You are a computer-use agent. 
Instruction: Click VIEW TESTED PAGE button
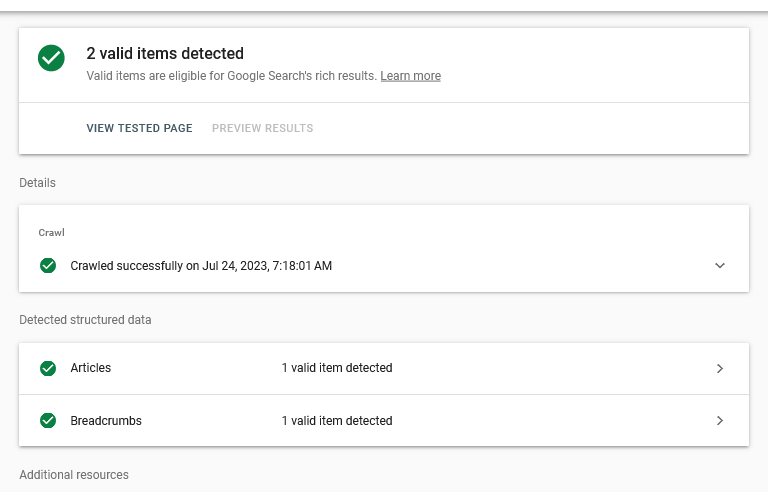click(140, 128)
